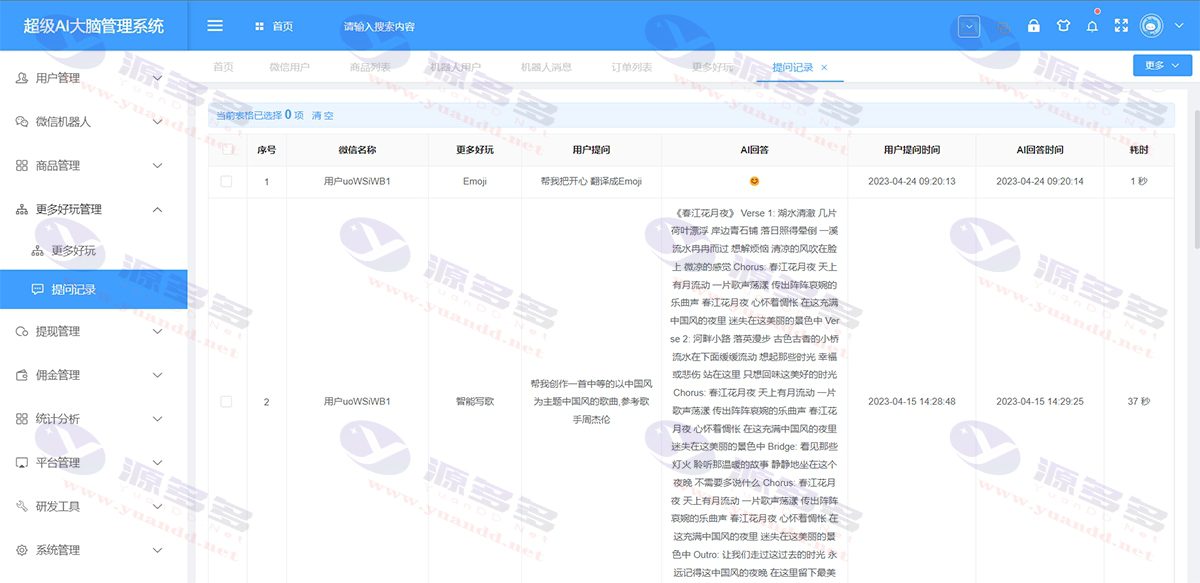This screenshot has height=583, width=1200.
Task: Expand the 微信机器人 menu chevron
Action: tap(157, 122)
